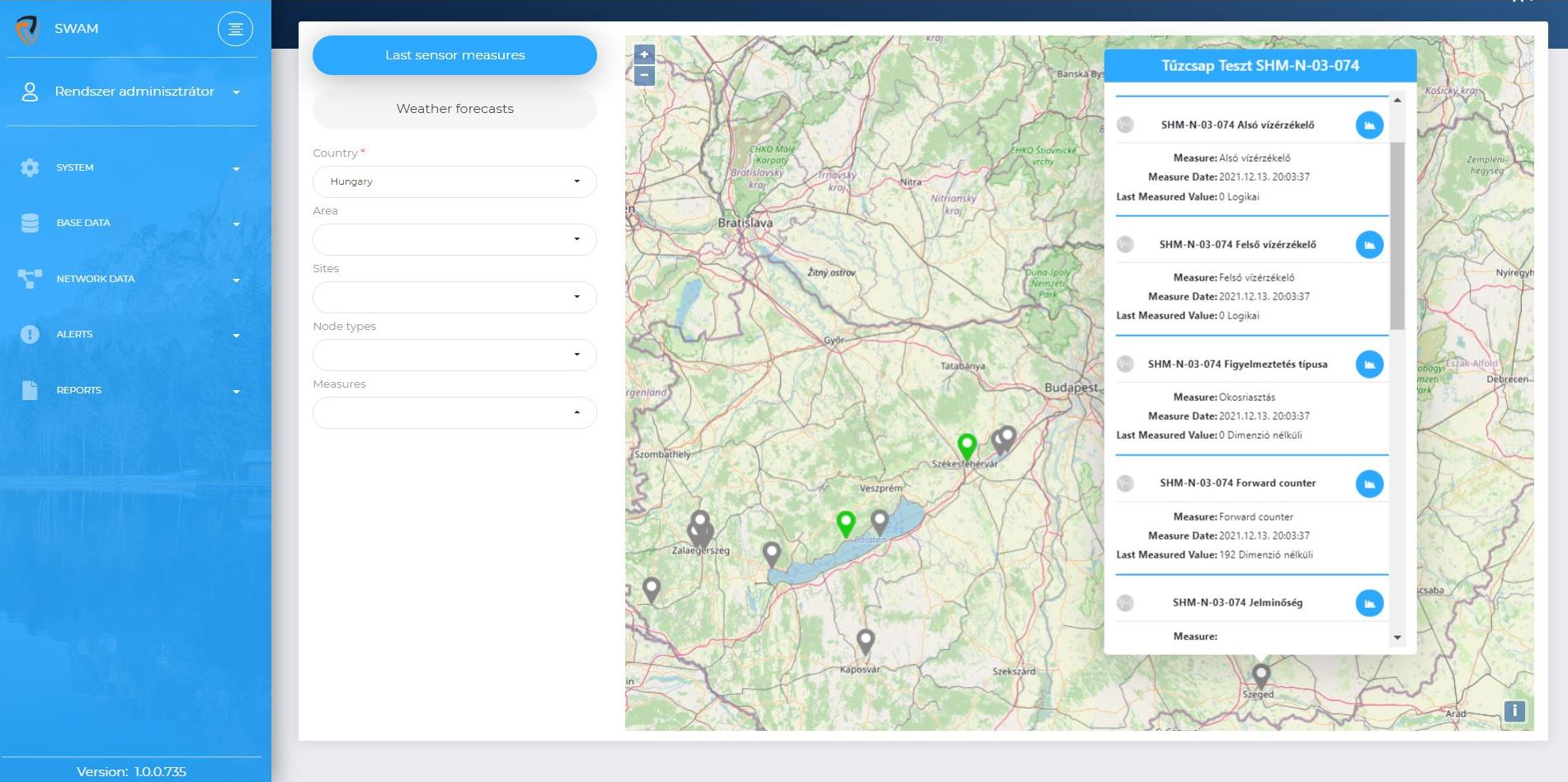Toggle the sidebar hamburger menu button
The height and width of the screenshot is (782, 1568).
(235, 29)
